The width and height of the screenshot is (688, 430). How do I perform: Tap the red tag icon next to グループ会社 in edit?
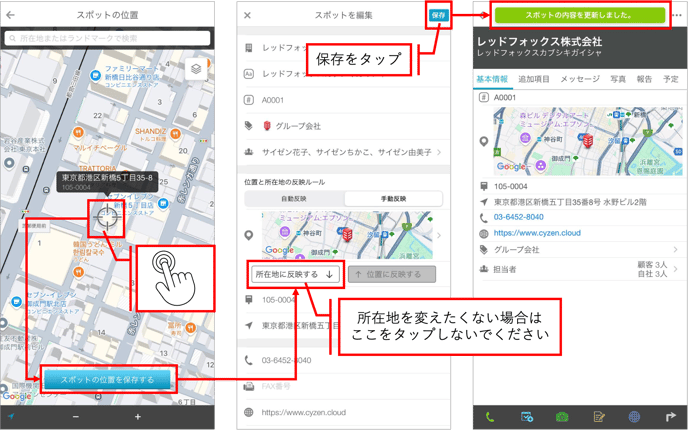pos(267,126)
